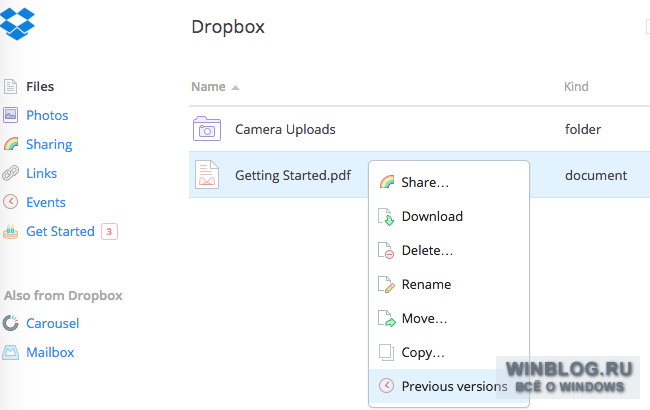Click the Events clock icon in sidebar
650x410 pixels.
pyautogui.click(x=10, y=202)
